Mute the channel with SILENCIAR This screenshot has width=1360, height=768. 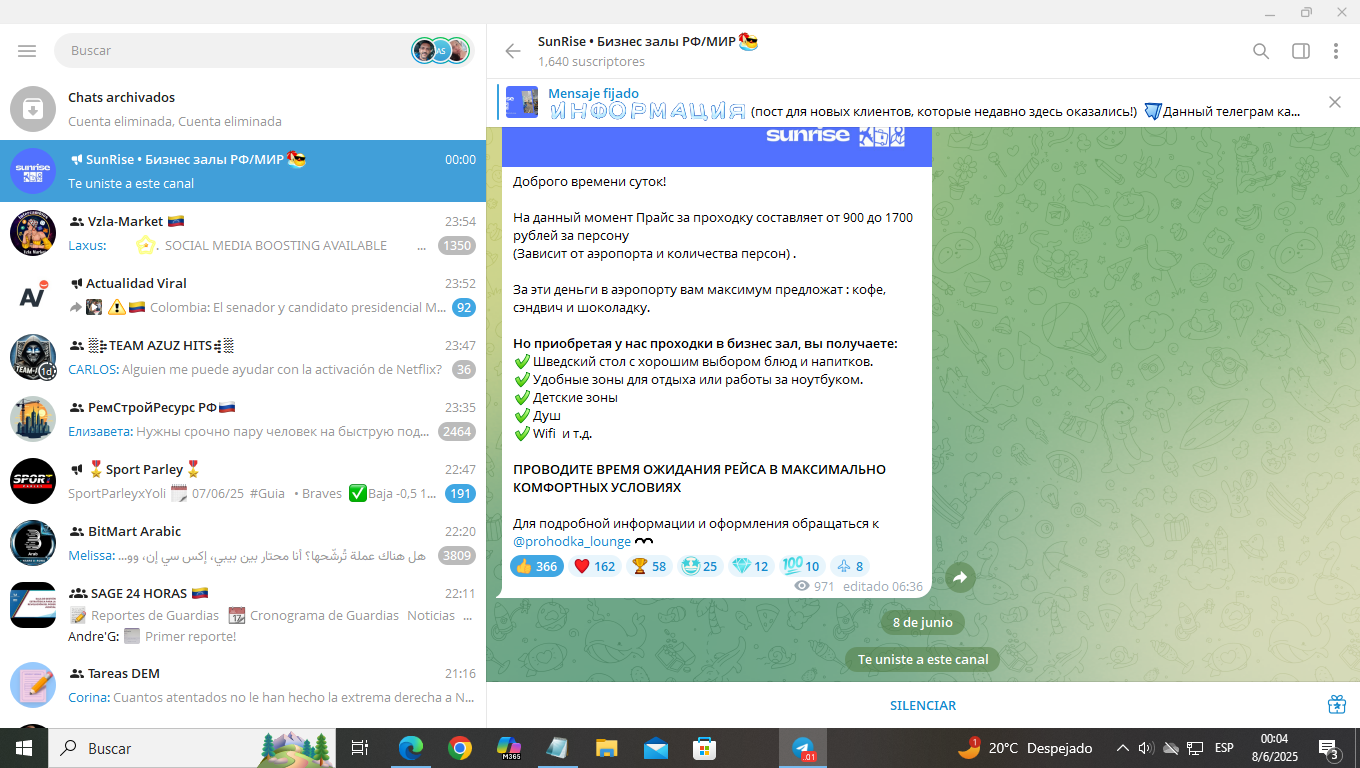coord(923,705)
